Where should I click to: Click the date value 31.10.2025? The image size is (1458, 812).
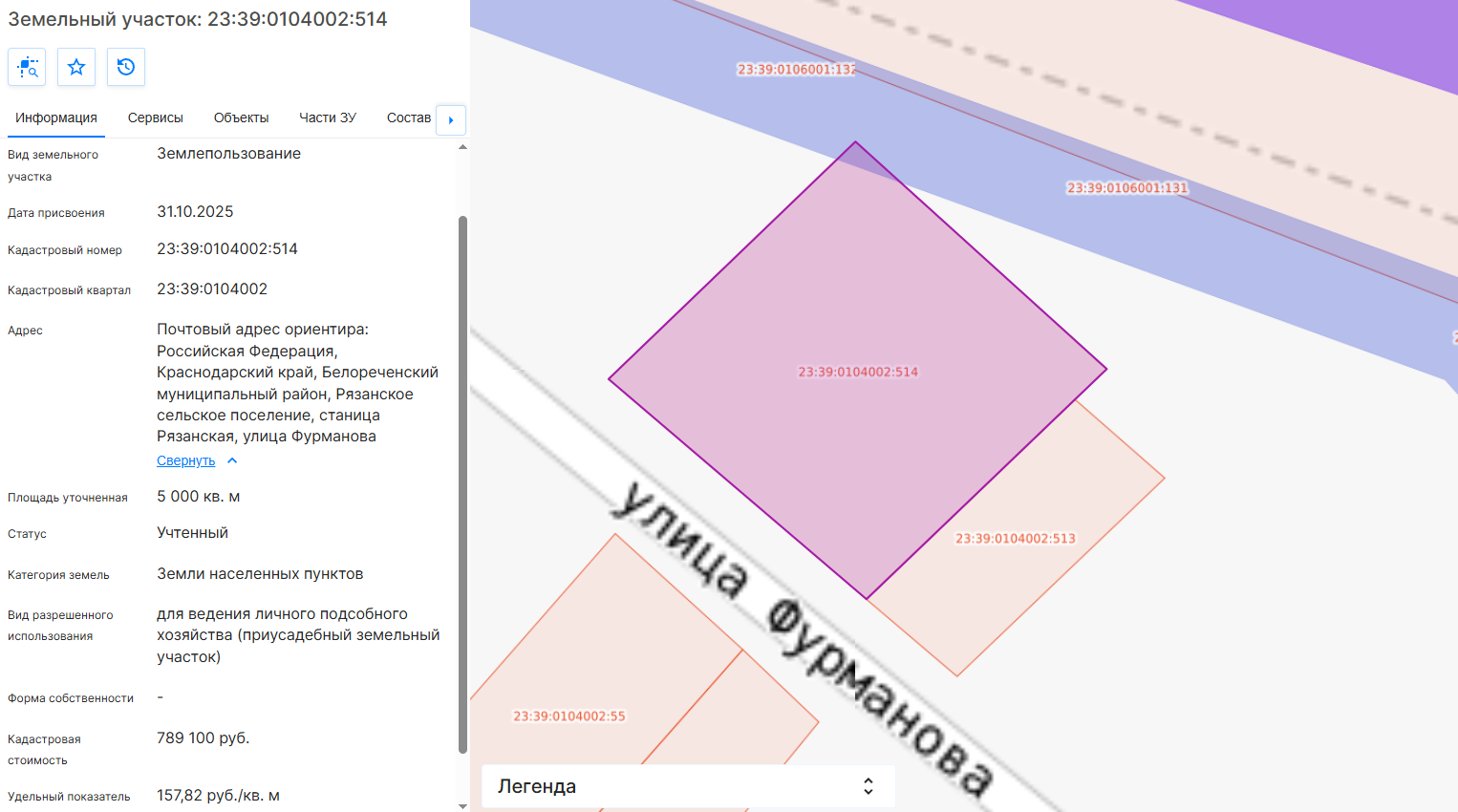[195, 212]
